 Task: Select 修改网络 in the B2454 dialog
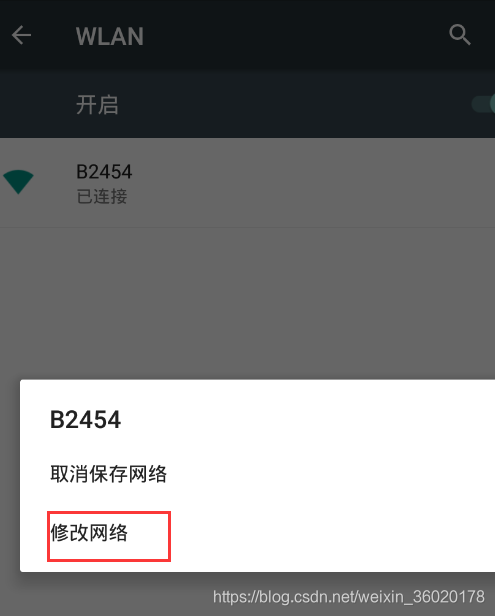coord(89,533)
